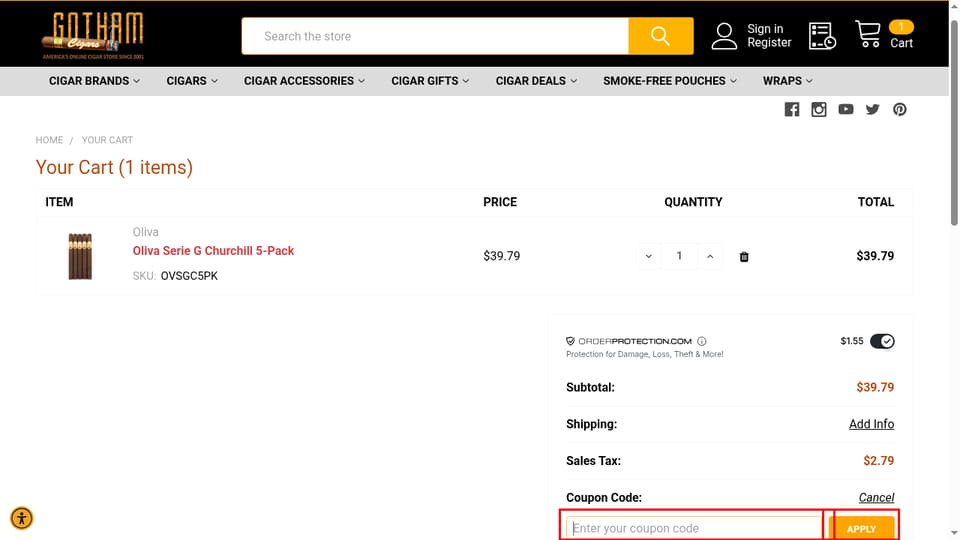
Task: Open the Twitter icon
Action: point(872,110)
